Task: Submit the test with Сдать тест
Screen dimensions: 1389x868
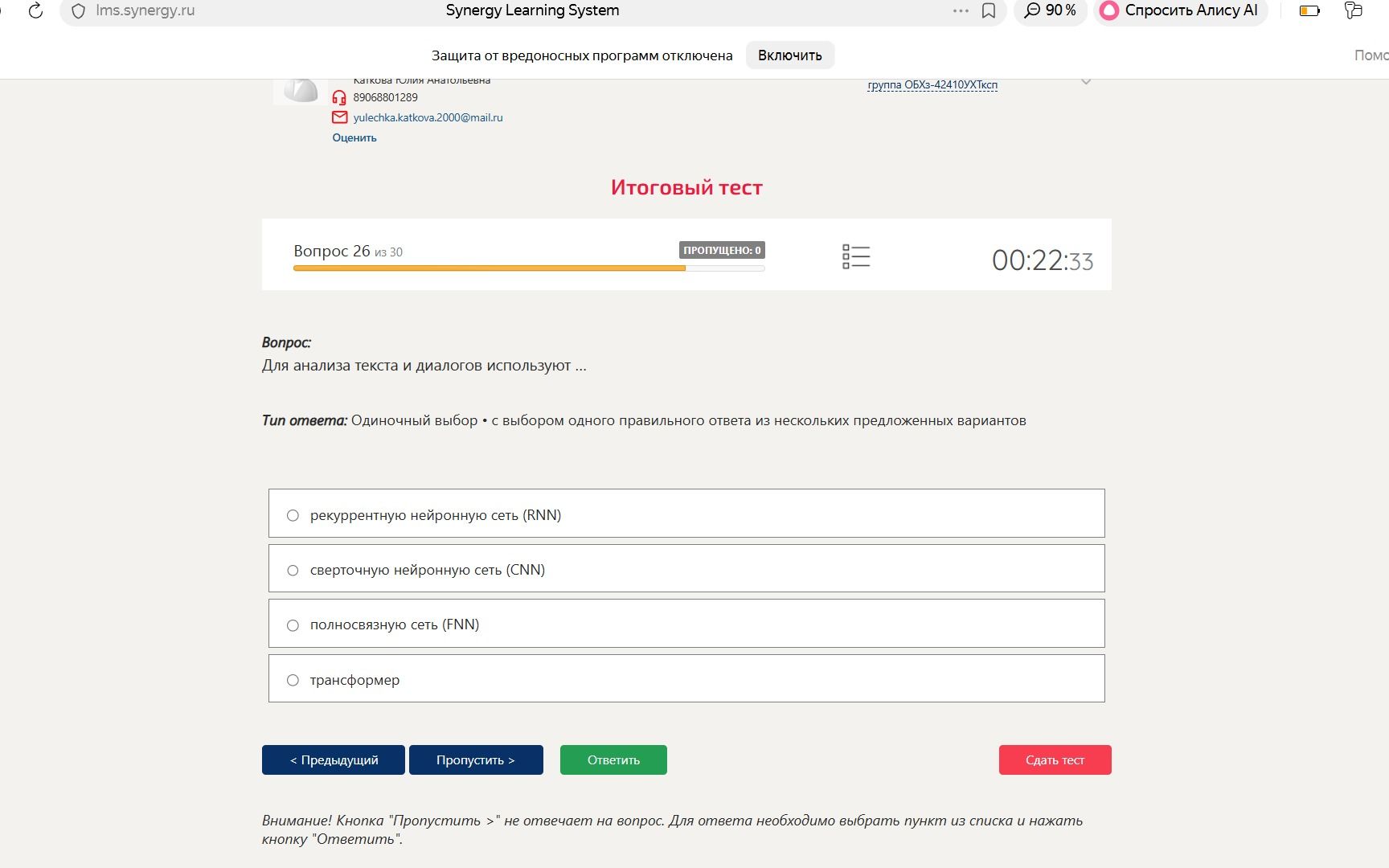Action: coord(1055,759)
